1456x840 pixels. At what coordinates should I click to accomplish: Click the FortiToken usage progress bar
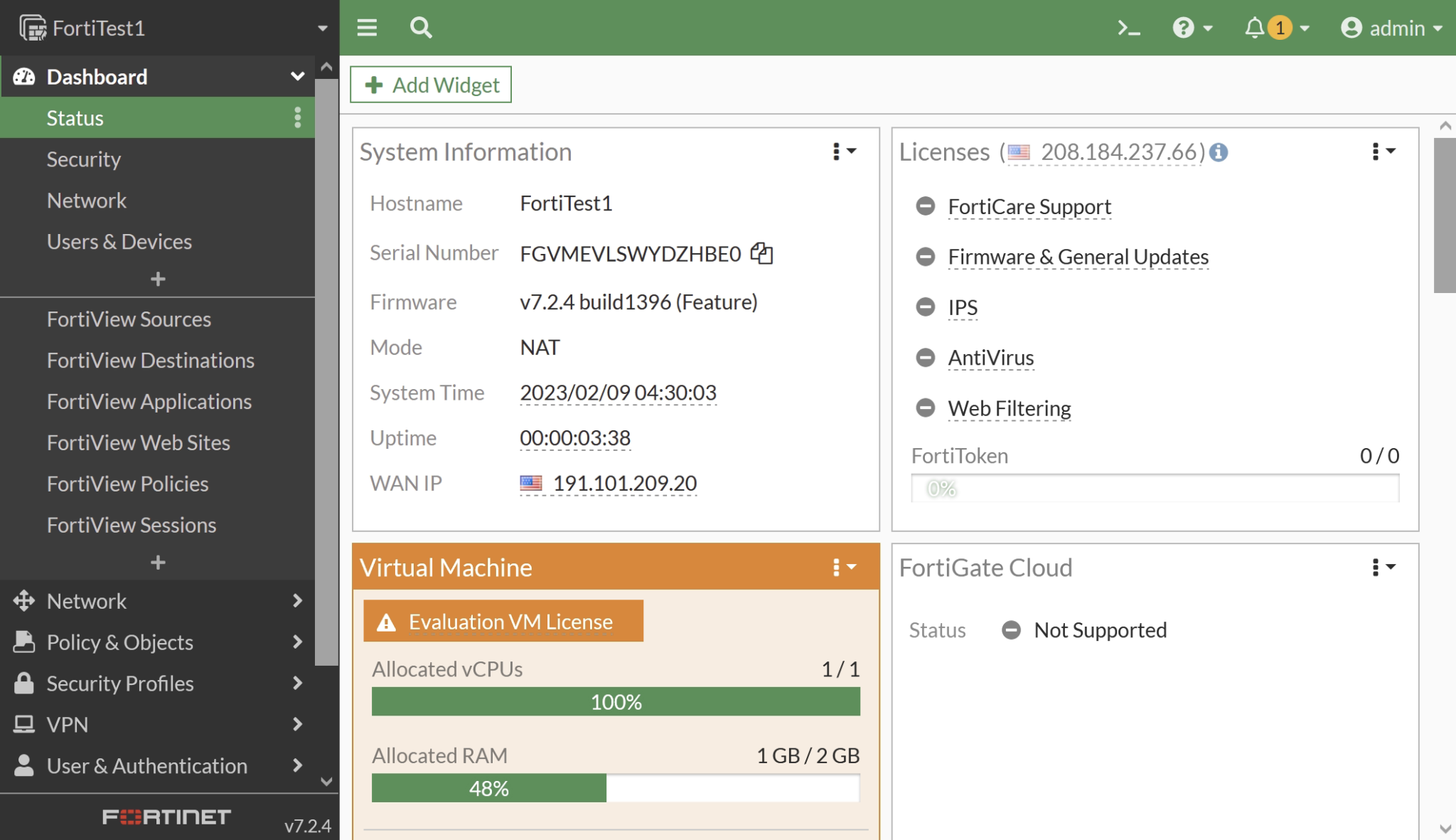coord(1155,488)
